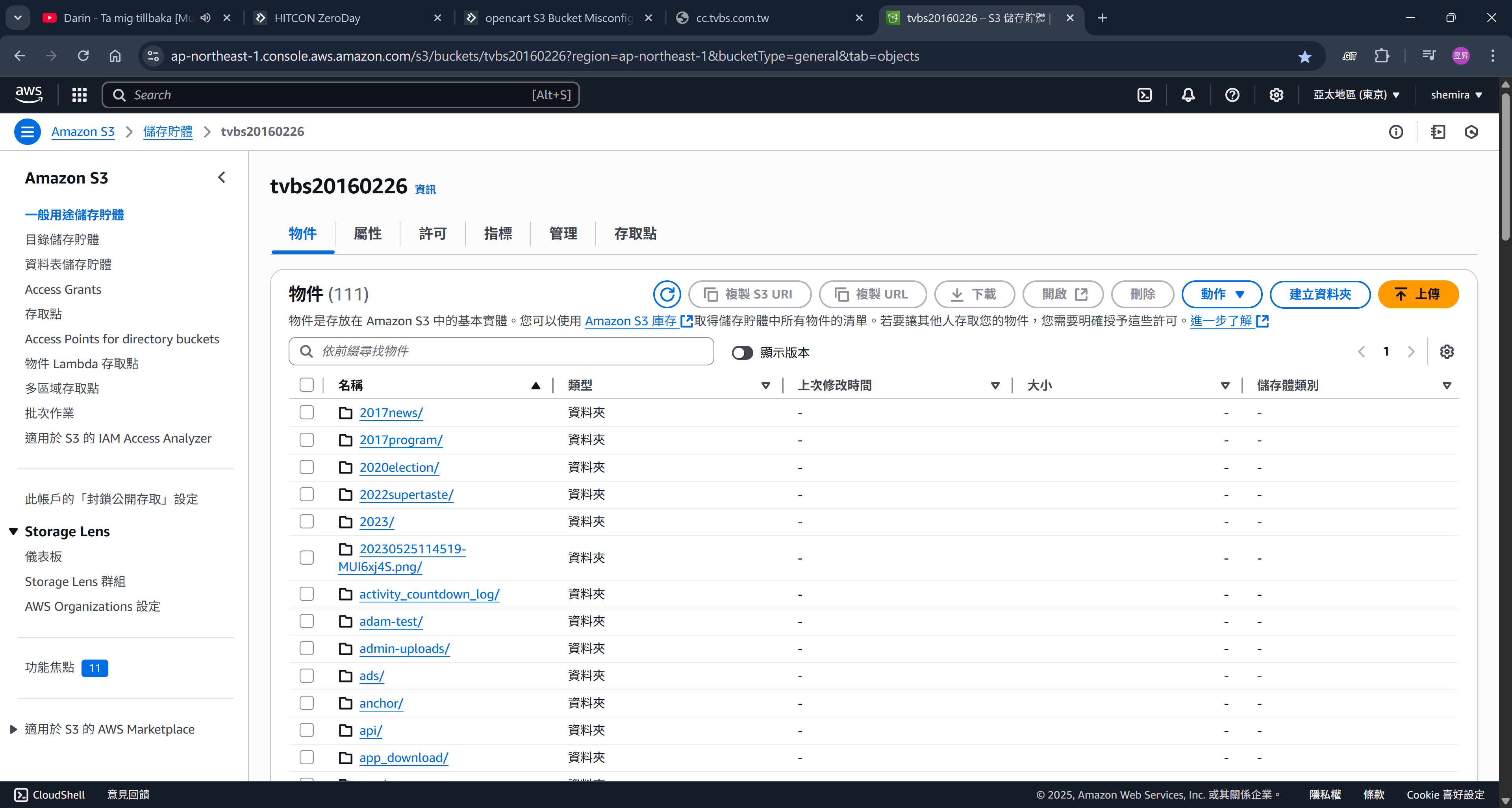The width and height of the screenshot is (1512, 808).
Task: Click the 依前綴尋找物件 prefix search box
Action: click(x=501, y=352)
